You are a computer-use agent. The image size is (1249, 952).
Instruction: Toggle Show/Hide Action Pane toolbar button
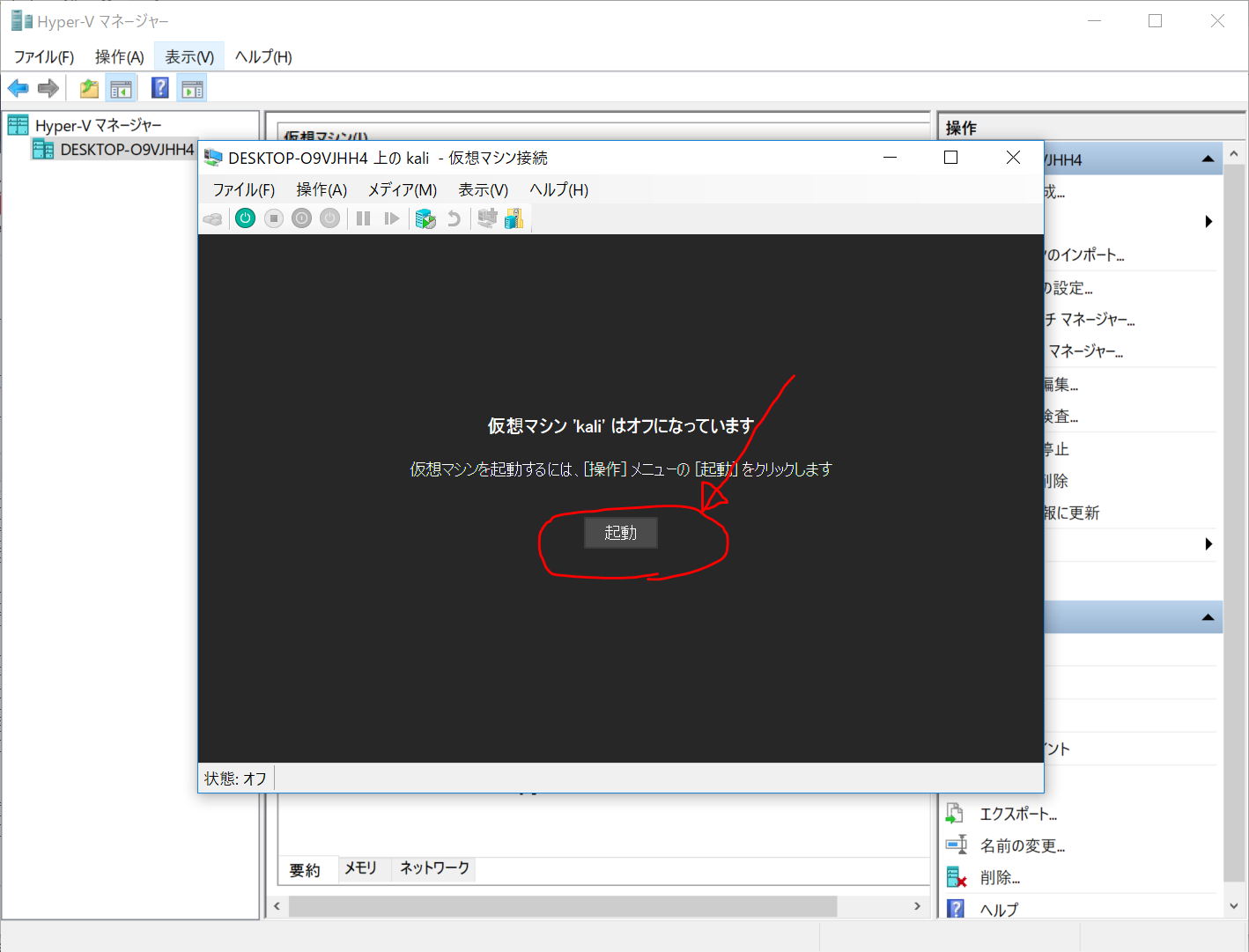(x=192, y=88)
